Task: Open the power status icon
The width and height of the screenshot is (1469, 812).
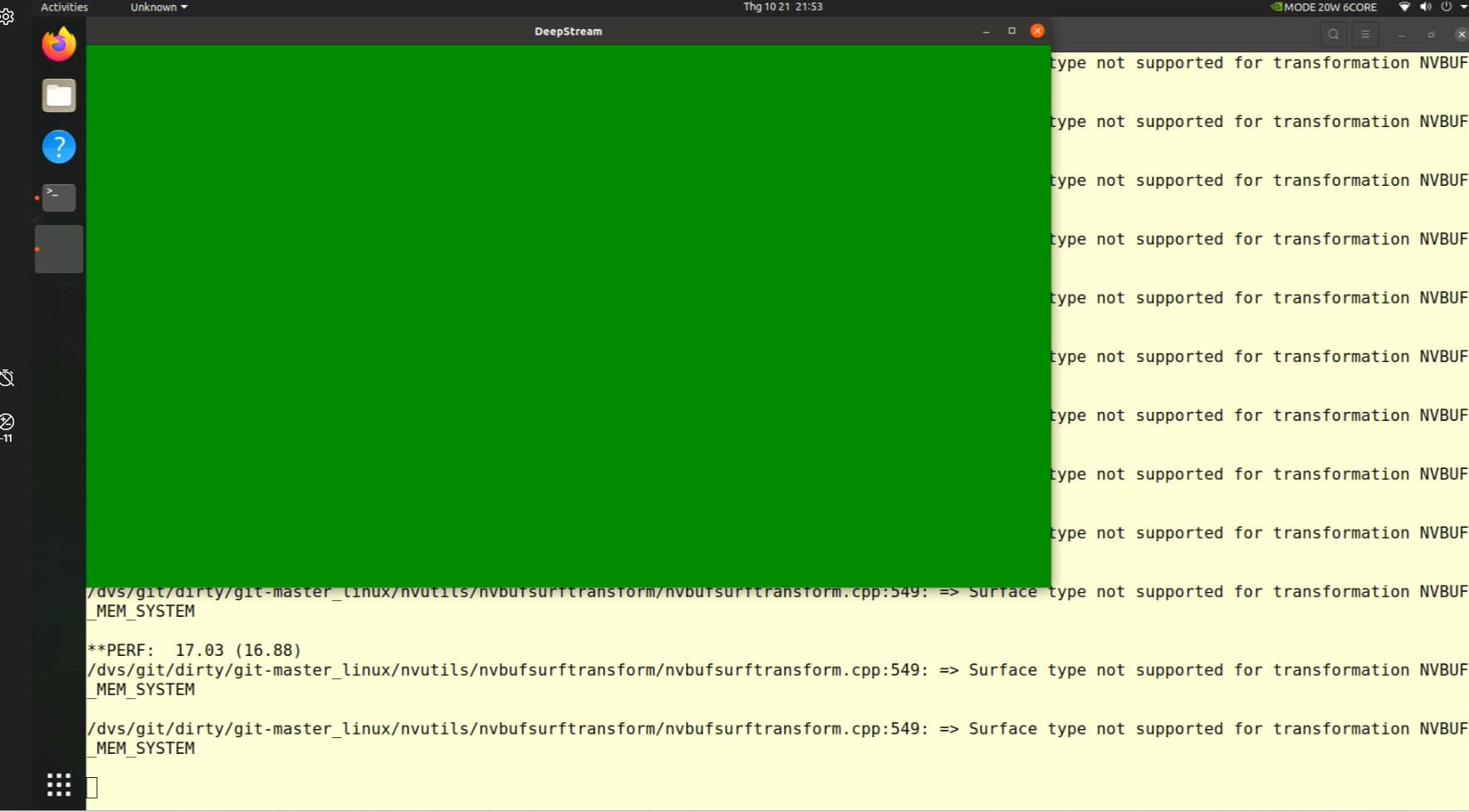Action: point(1447,7)
